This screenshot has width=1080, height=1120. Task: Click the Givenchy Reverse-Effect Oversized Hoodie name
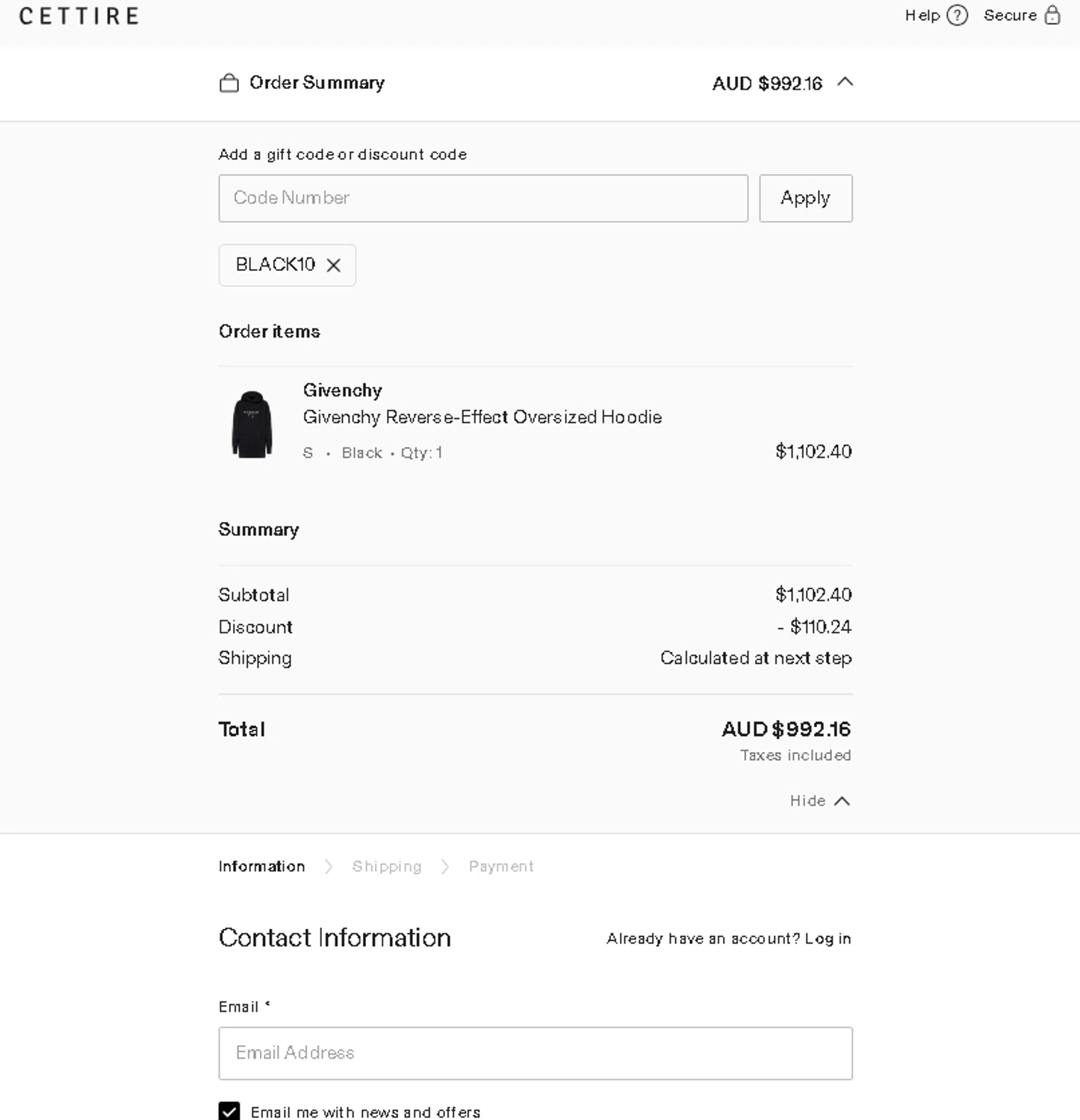point(482,417)
